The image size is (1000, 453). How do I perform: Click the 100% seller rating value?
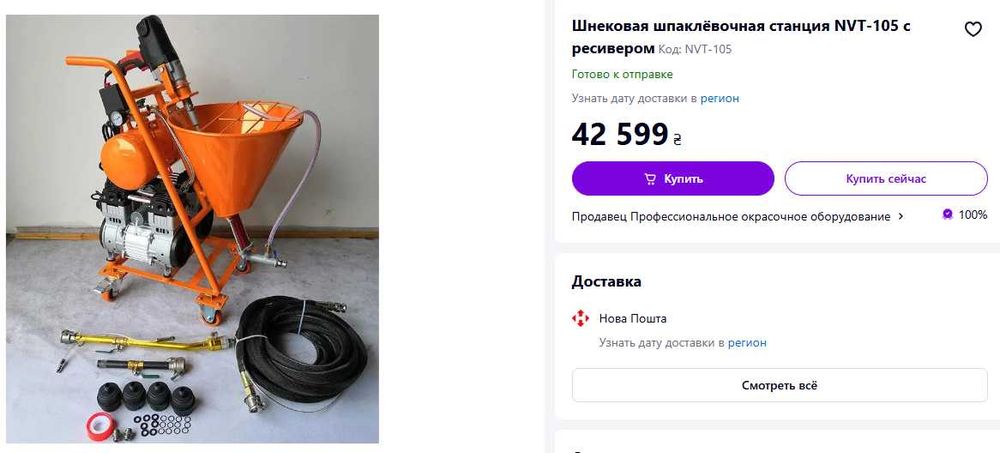(x=973, y=215)
